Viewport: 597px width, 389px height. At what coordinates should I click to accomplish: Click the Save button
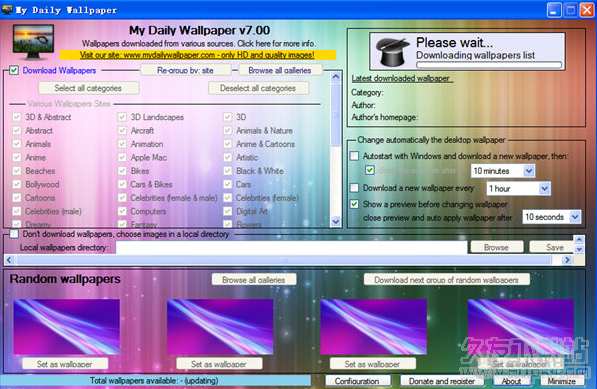point(552,247)
